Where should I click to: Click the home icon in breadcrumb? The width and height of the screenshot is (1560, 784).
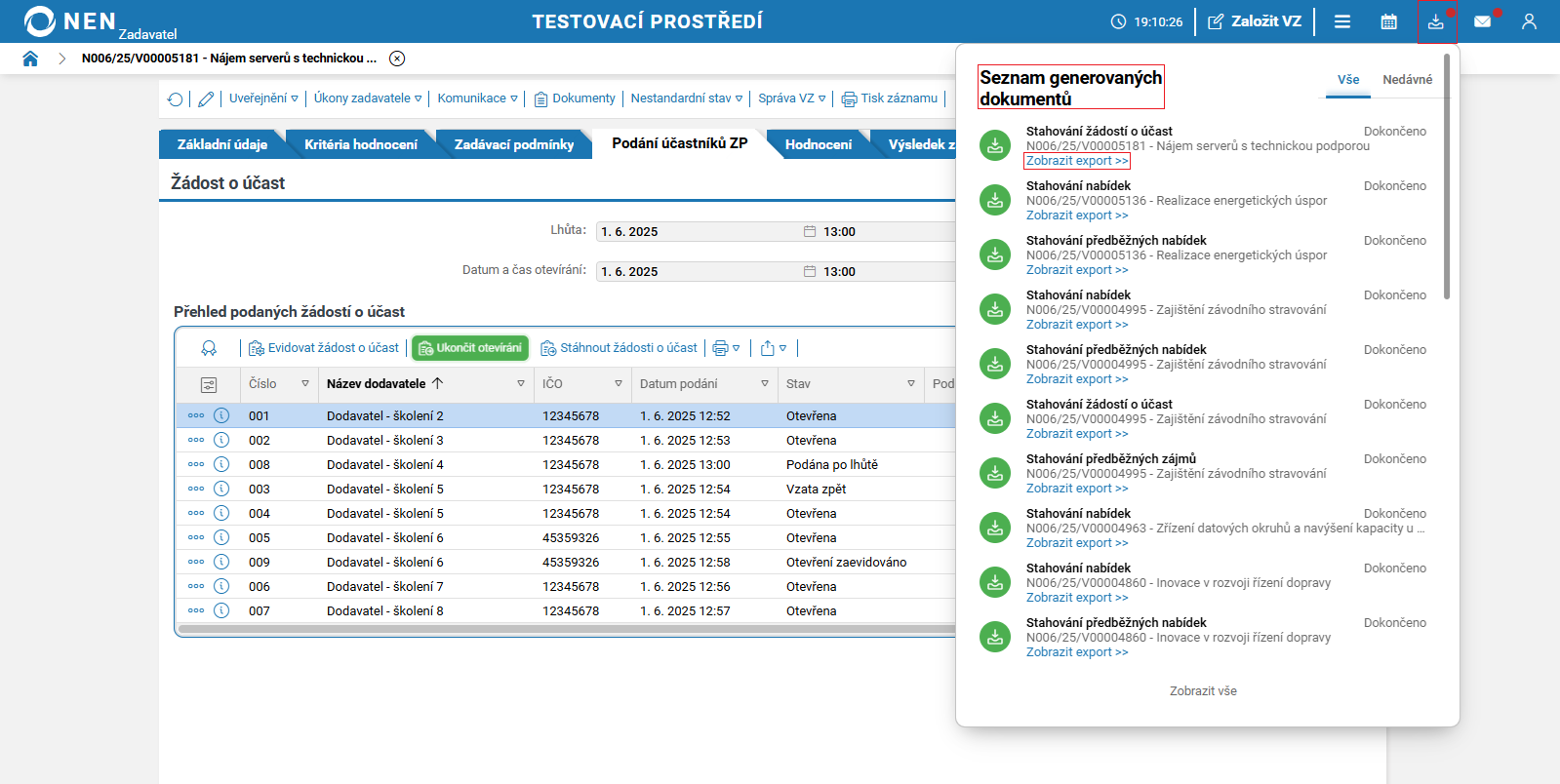coord(30,59)
